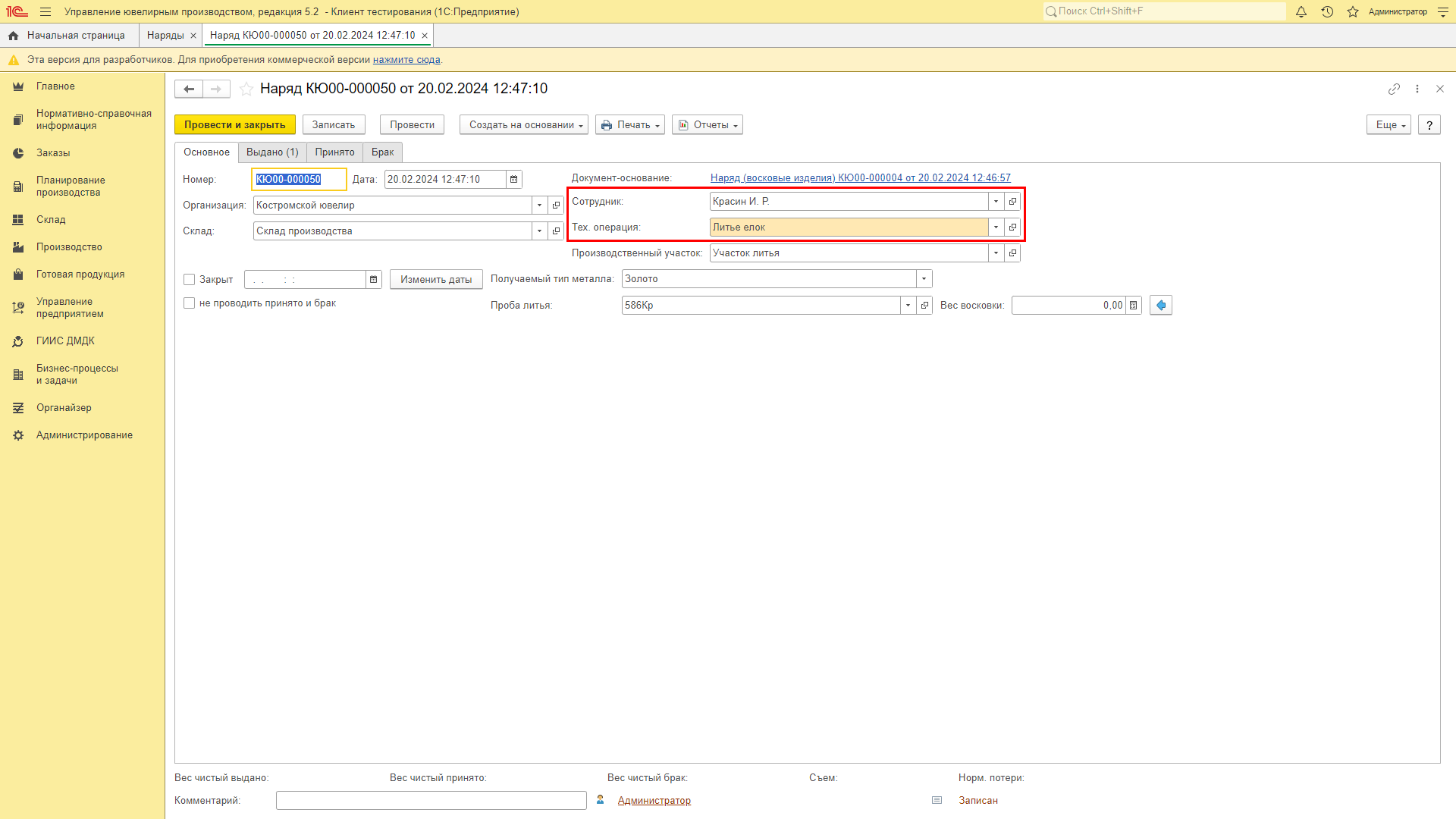Image resolution: width=1456 pixels, height=819 pixels.
Task: Click Записать button
Action: pos(334,125)
